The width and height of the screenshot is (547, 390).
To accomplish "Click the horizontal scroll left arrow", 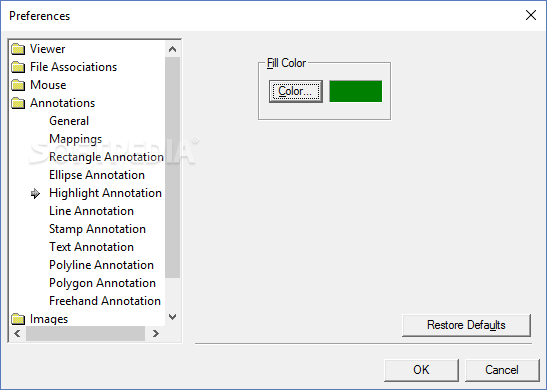I will (x=17, y=333).
